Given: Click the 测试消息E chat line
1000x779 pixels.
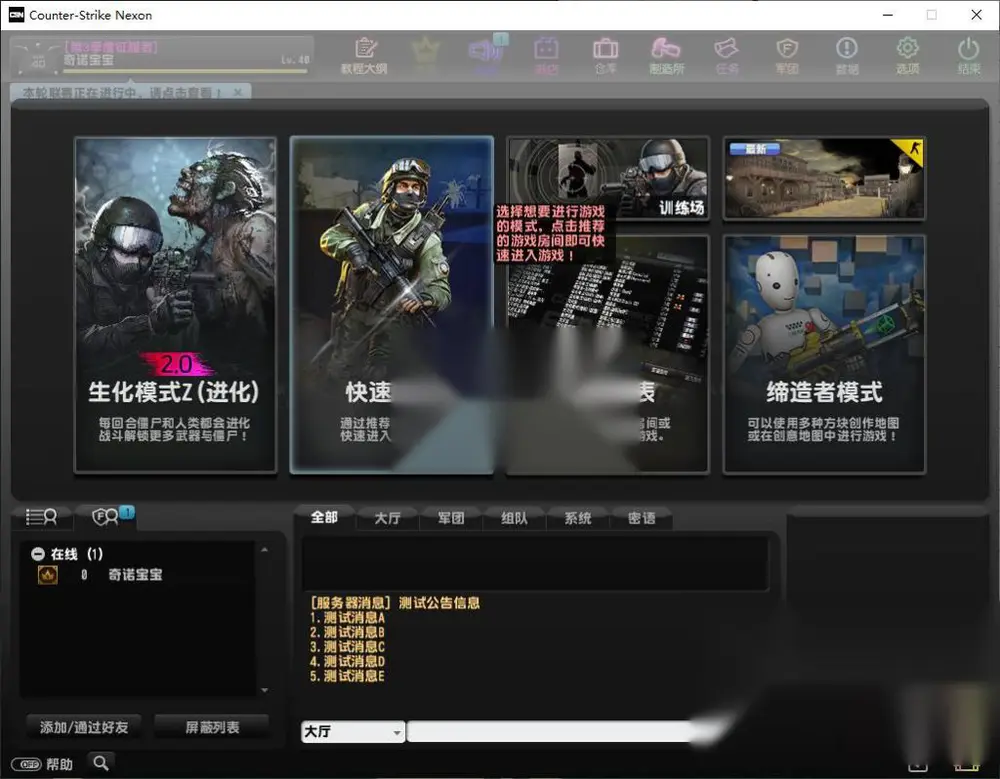Looking at the screenshot, I should [348, 676].
